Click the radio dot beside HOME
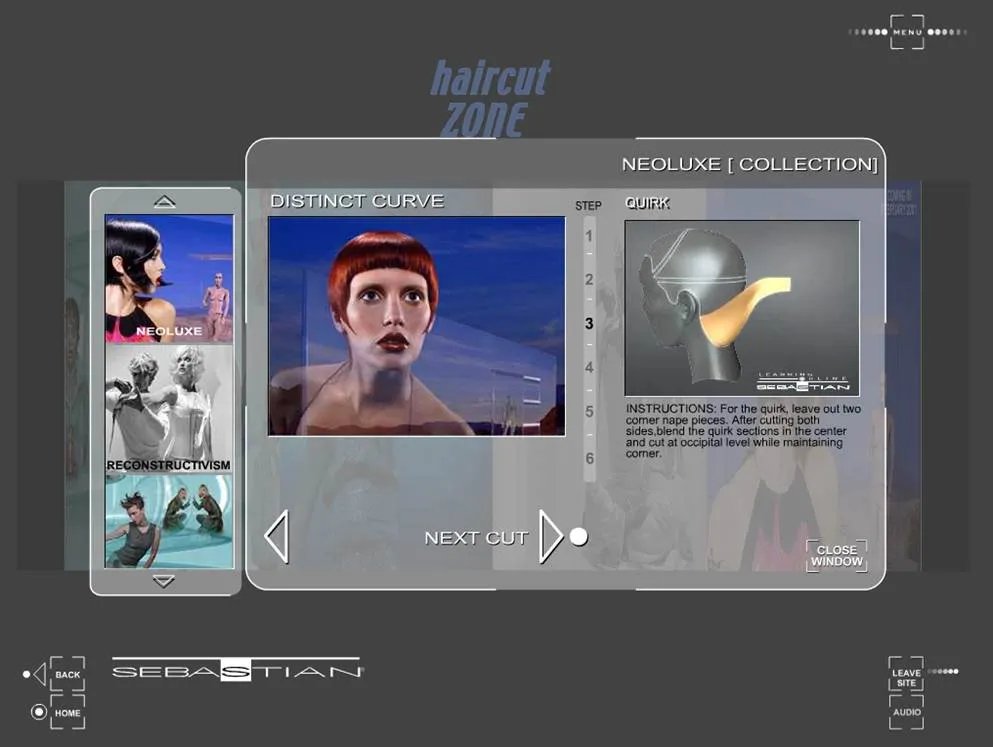This screenshot has height=747, width=993. pyautogui.click(x=38, y=713)
